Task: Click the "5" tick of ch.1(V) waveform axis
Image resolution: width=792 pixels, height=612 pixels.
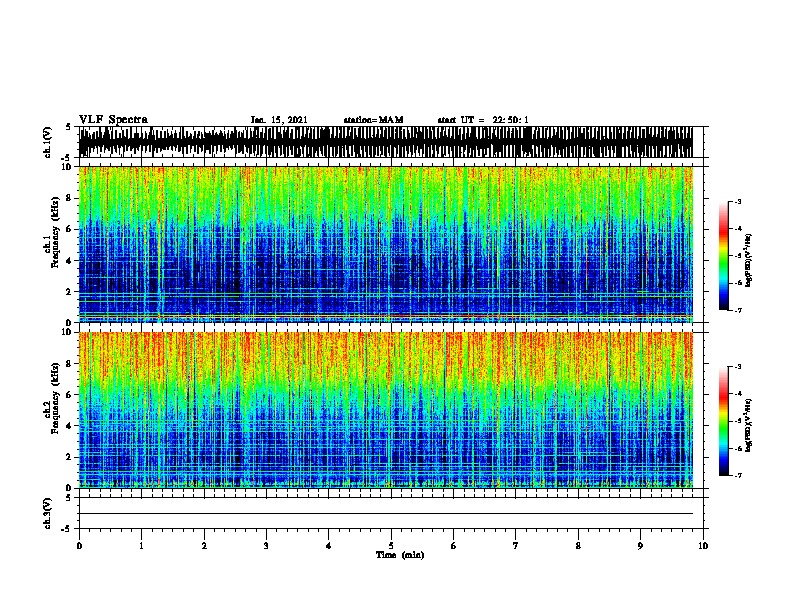Action: tap(70, 127)
